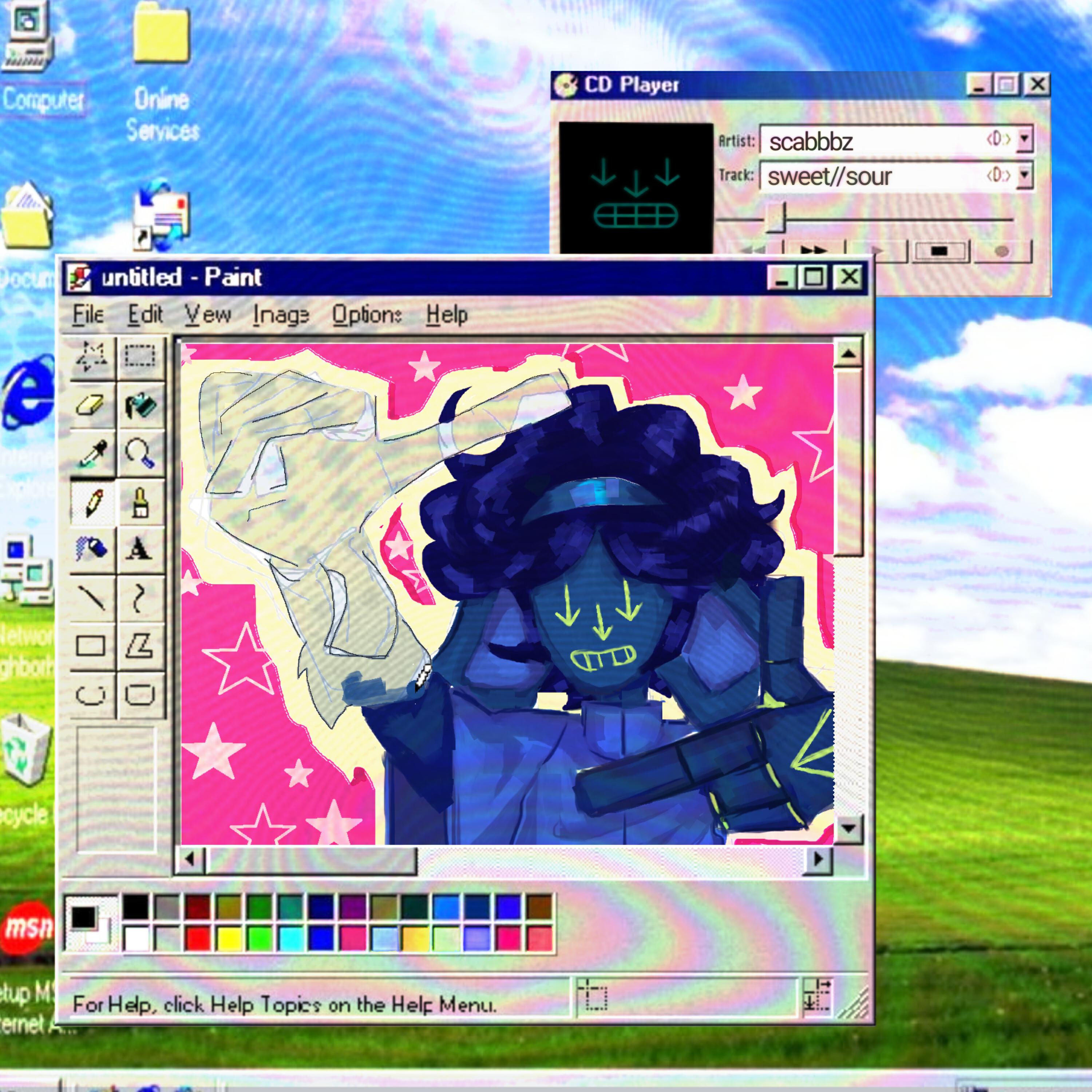1092x1092 pixels.
Task: Open the Image menu in Paint
Action: tap(281, 315)
